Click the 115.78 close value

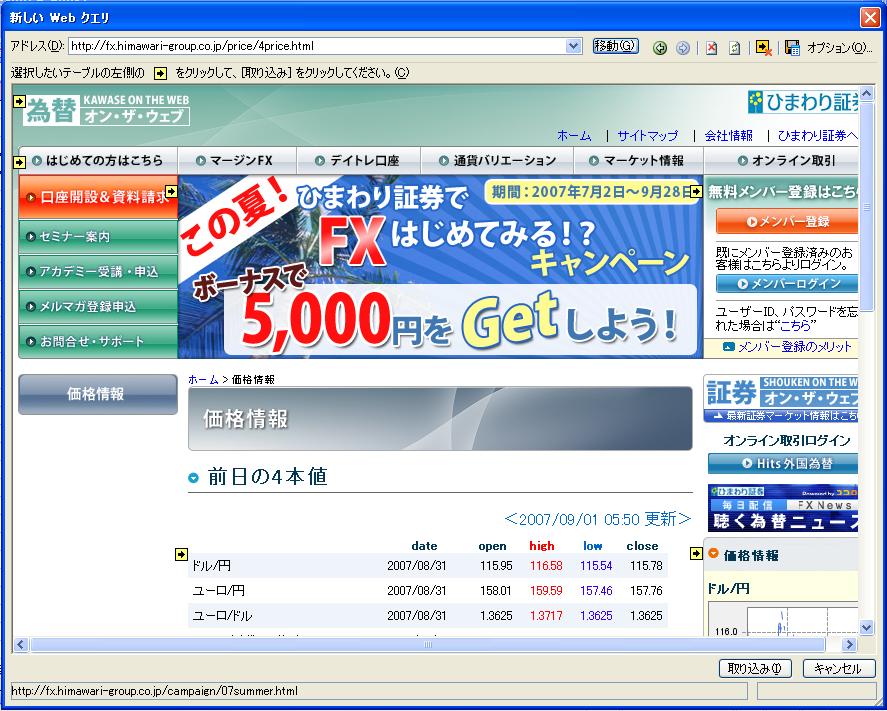coord(646,566)
